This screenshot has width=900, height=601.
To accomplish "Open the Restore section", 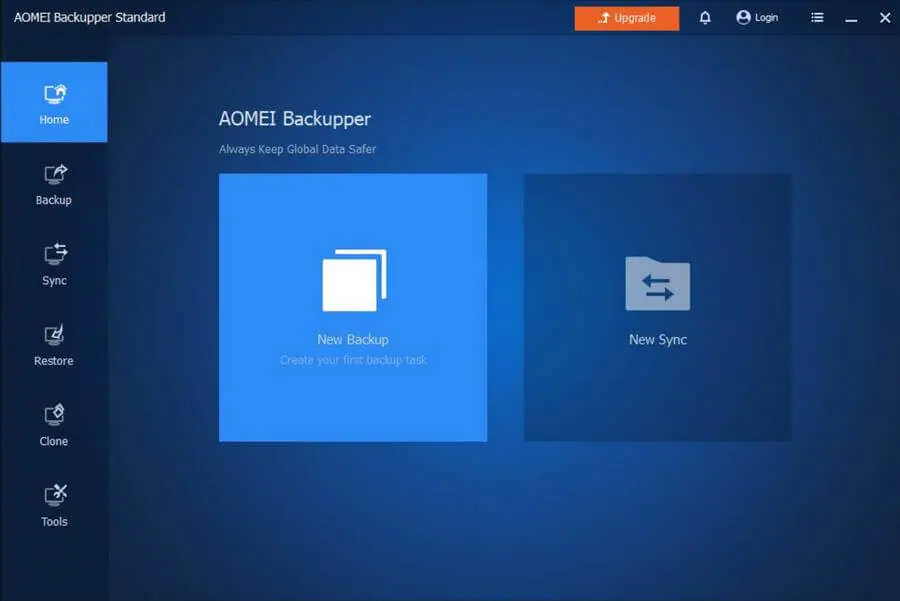I will 54,344.
